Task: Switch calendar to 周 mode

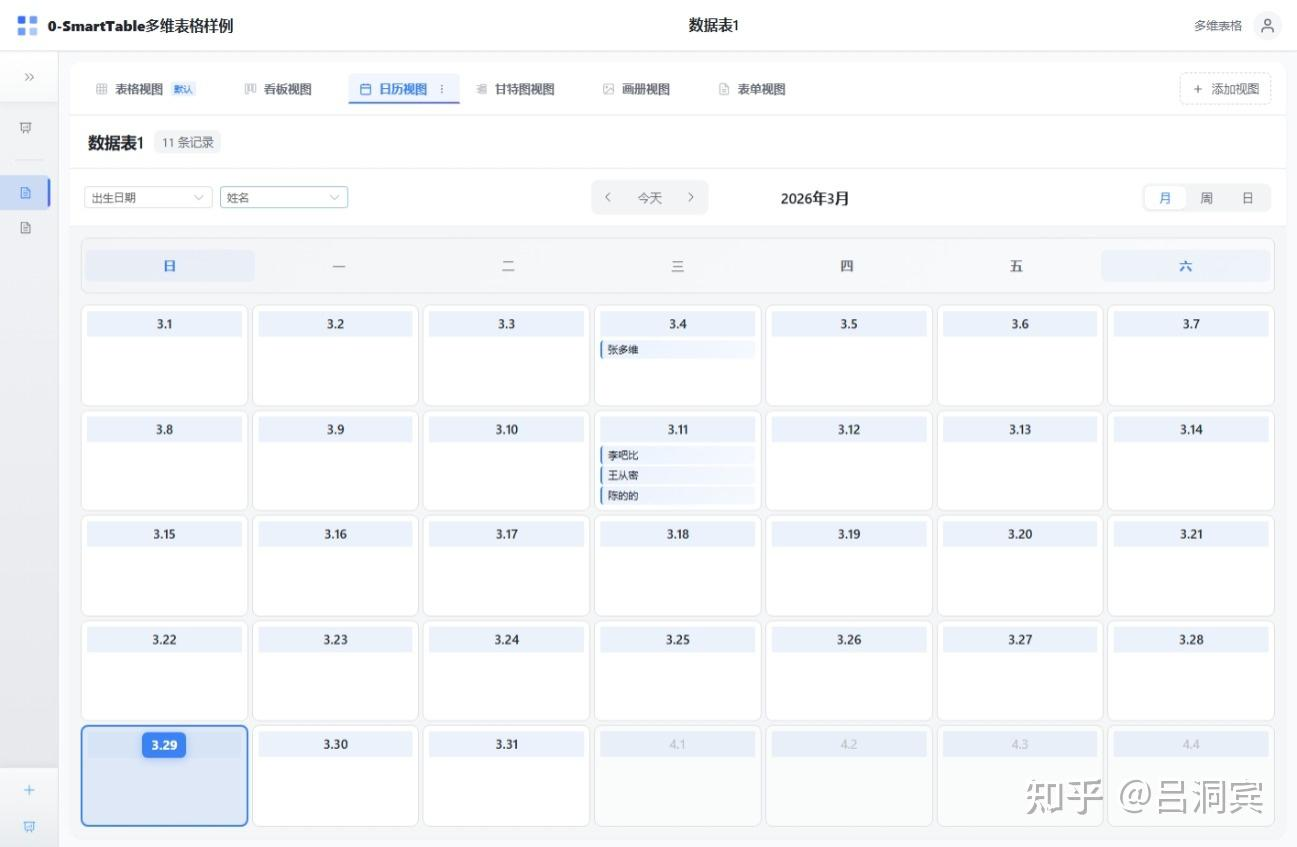Action: [1206, 198]
